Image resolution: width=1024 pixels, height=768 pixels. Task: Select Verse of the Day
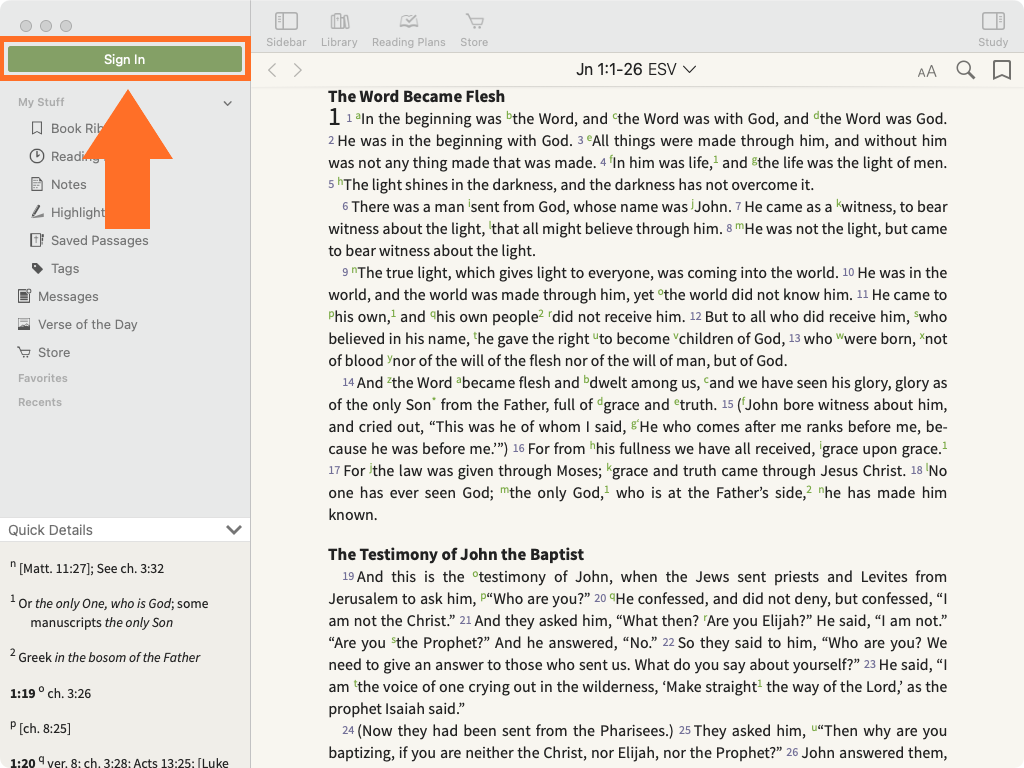87,324
